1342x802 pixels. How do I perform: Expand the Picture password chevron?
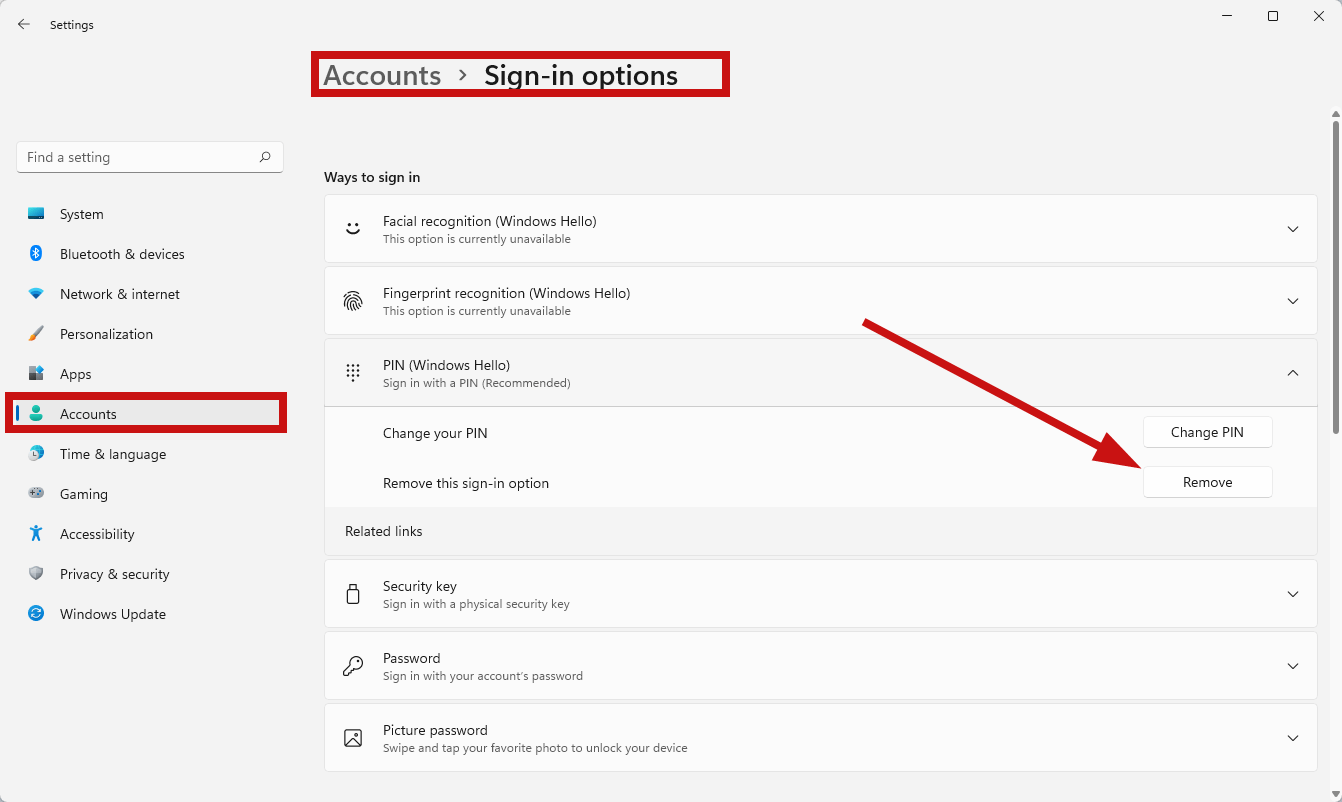pyautogui.click(x=1293, y=738)
